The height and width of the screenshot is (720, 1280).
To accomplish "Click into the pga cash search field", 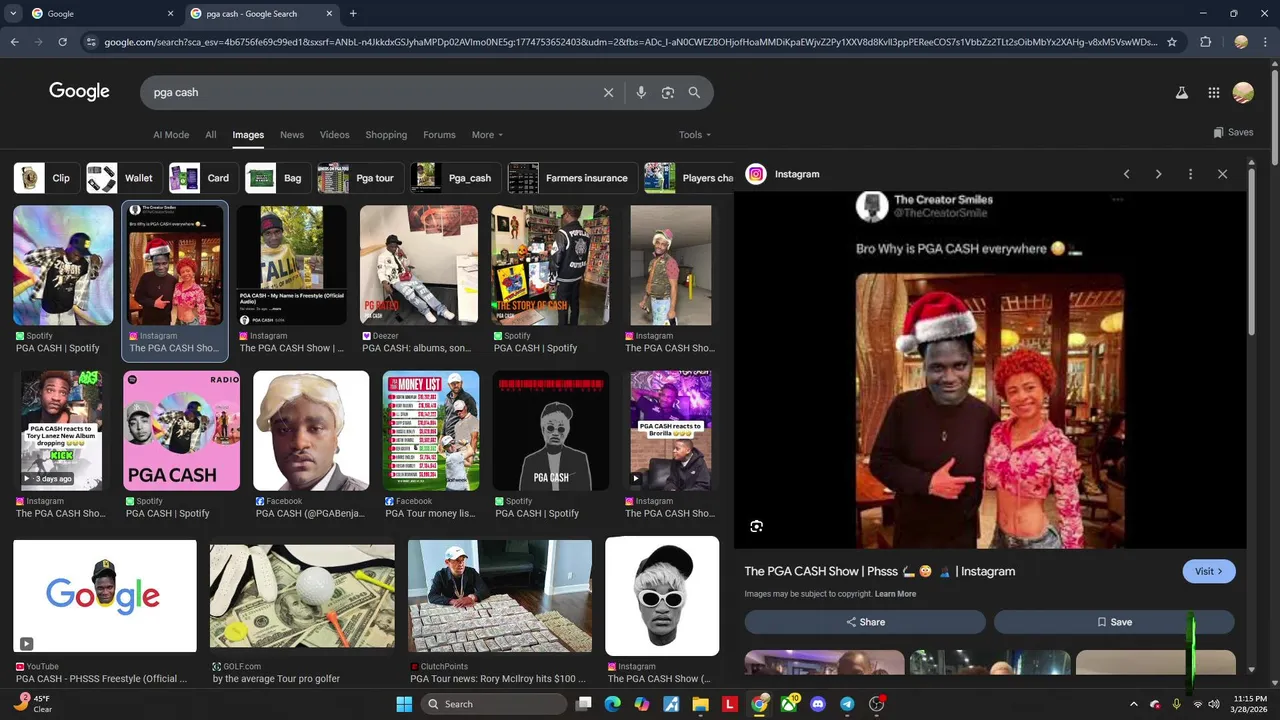I will point(370,92).
